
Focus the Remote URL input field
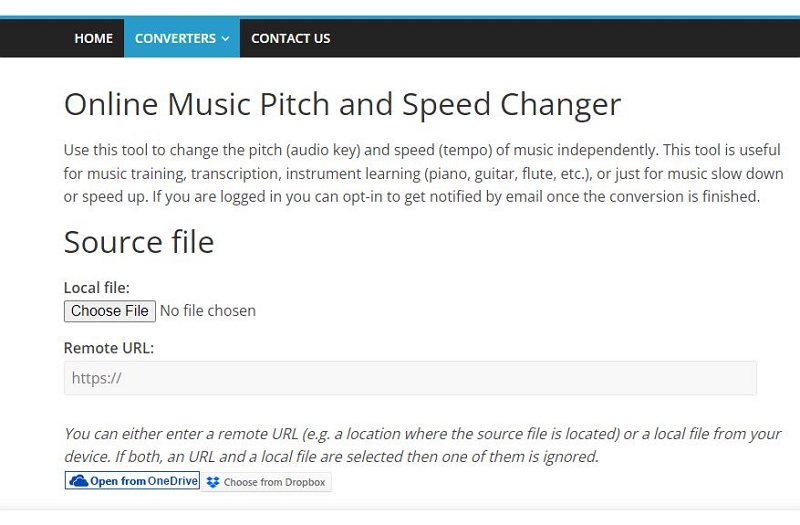pos(410,378)
